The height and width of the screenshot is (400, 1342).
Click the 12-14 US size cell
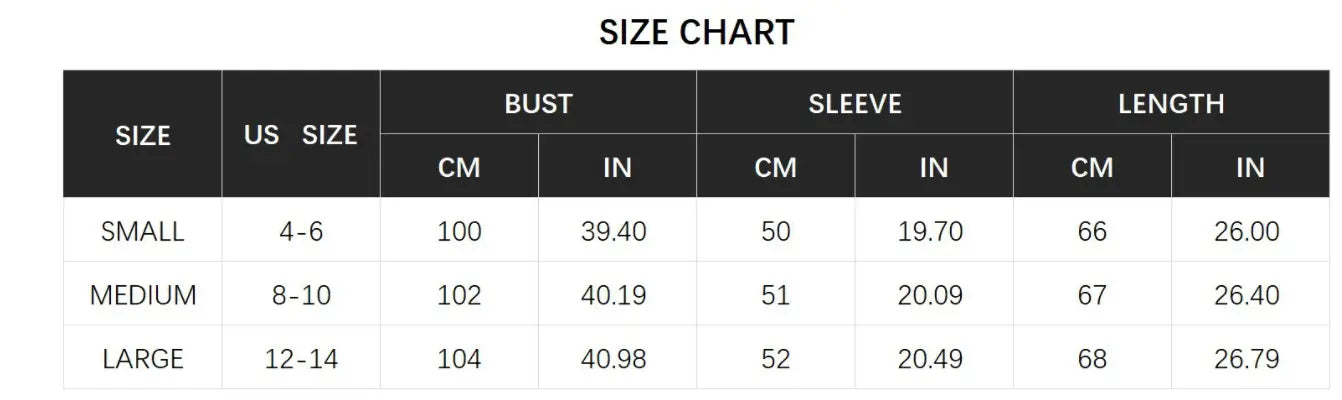(301, 358)
